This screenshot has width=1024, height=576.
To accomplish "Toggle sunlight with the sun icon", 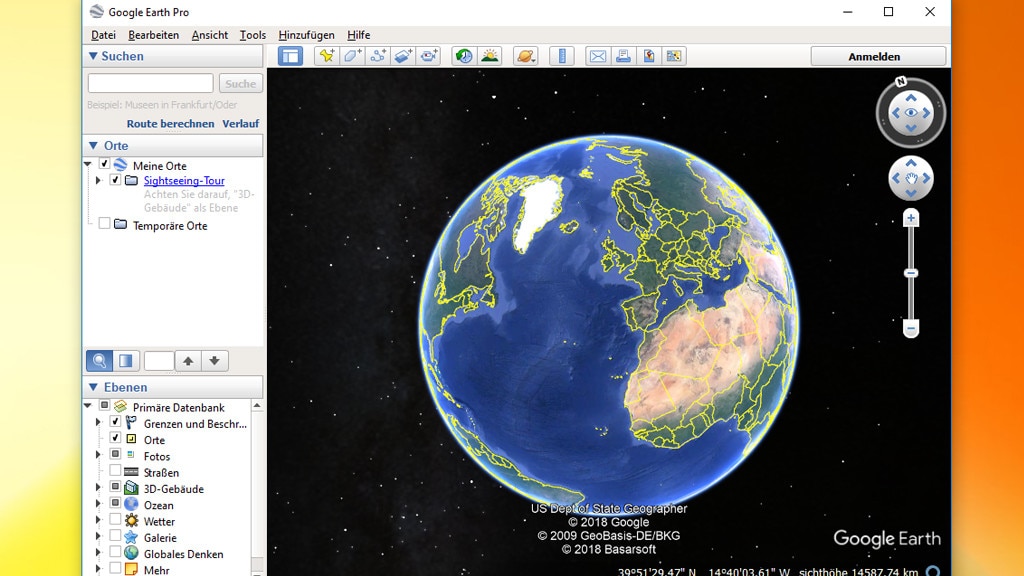I will click(x=490, y=56).
